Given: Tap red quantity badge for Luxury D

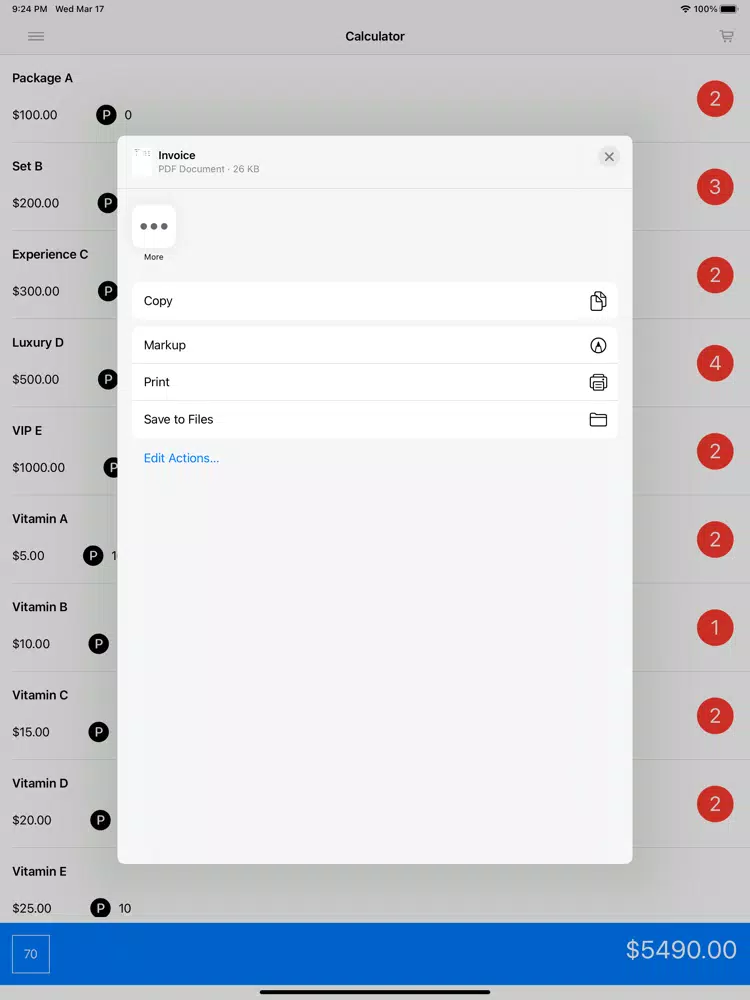Looking at the screenshot, I should 715,363.
